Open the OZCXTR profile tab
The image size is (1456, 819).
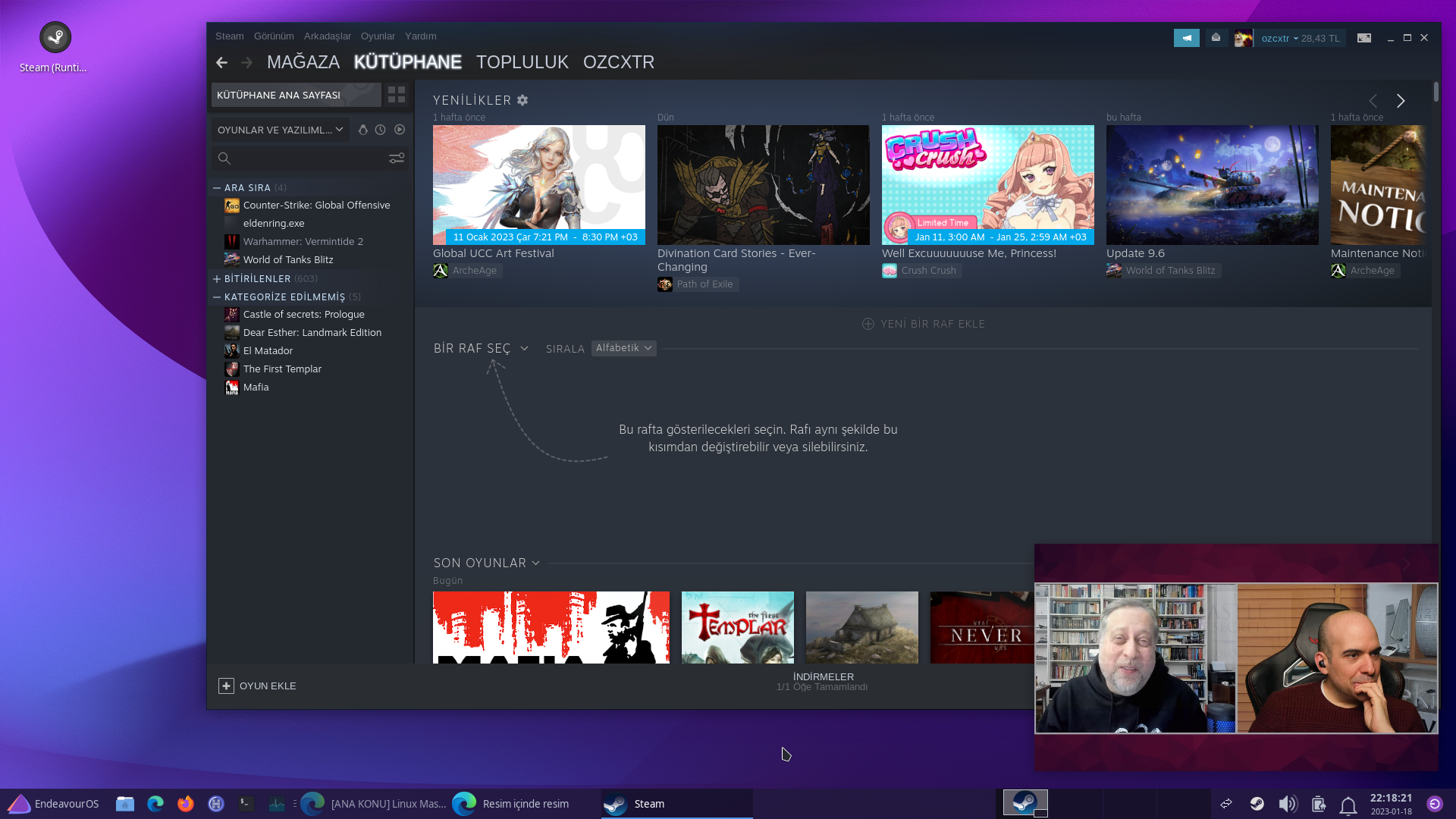point(619,62)
